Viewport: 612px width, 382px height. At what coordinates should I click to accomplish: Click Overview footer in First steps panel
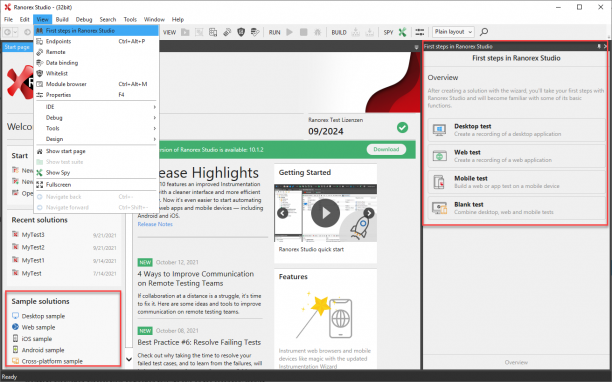[x=516, y=362]
